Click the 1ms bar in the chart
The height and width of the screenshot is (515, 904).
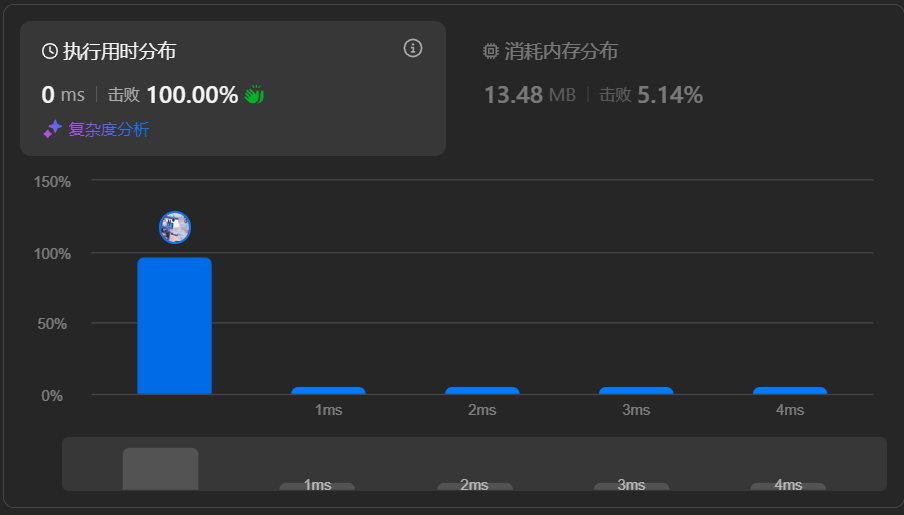328,390
